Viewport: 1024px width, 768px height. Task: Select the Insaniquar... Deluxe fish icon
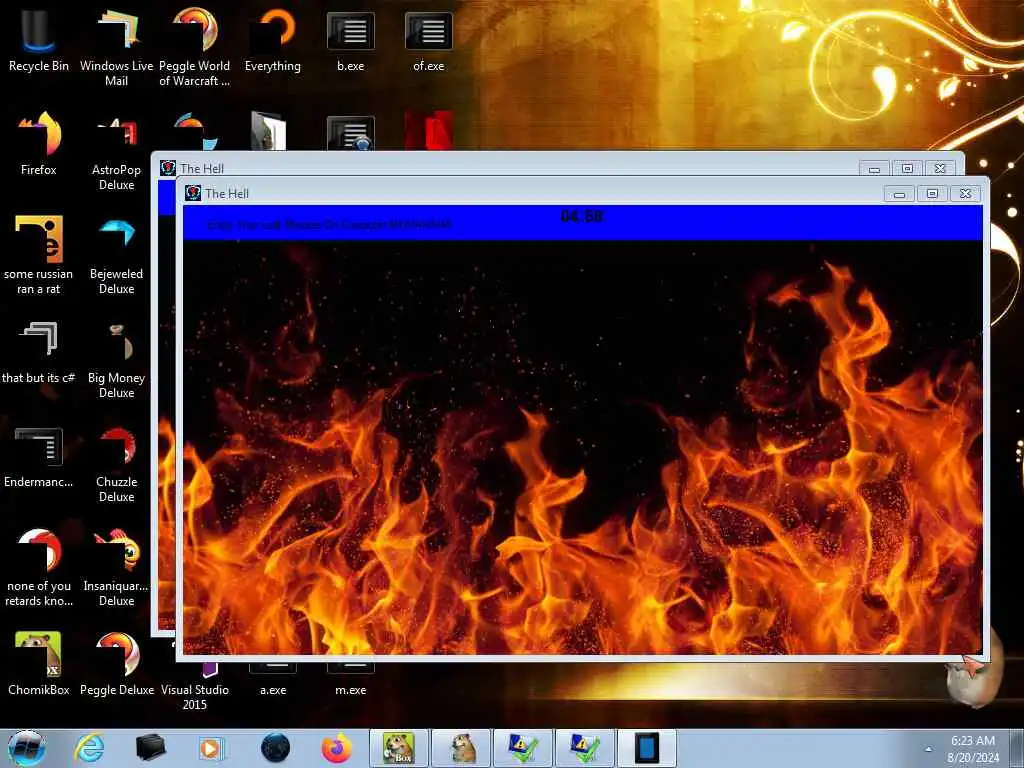tap(116, 567)
